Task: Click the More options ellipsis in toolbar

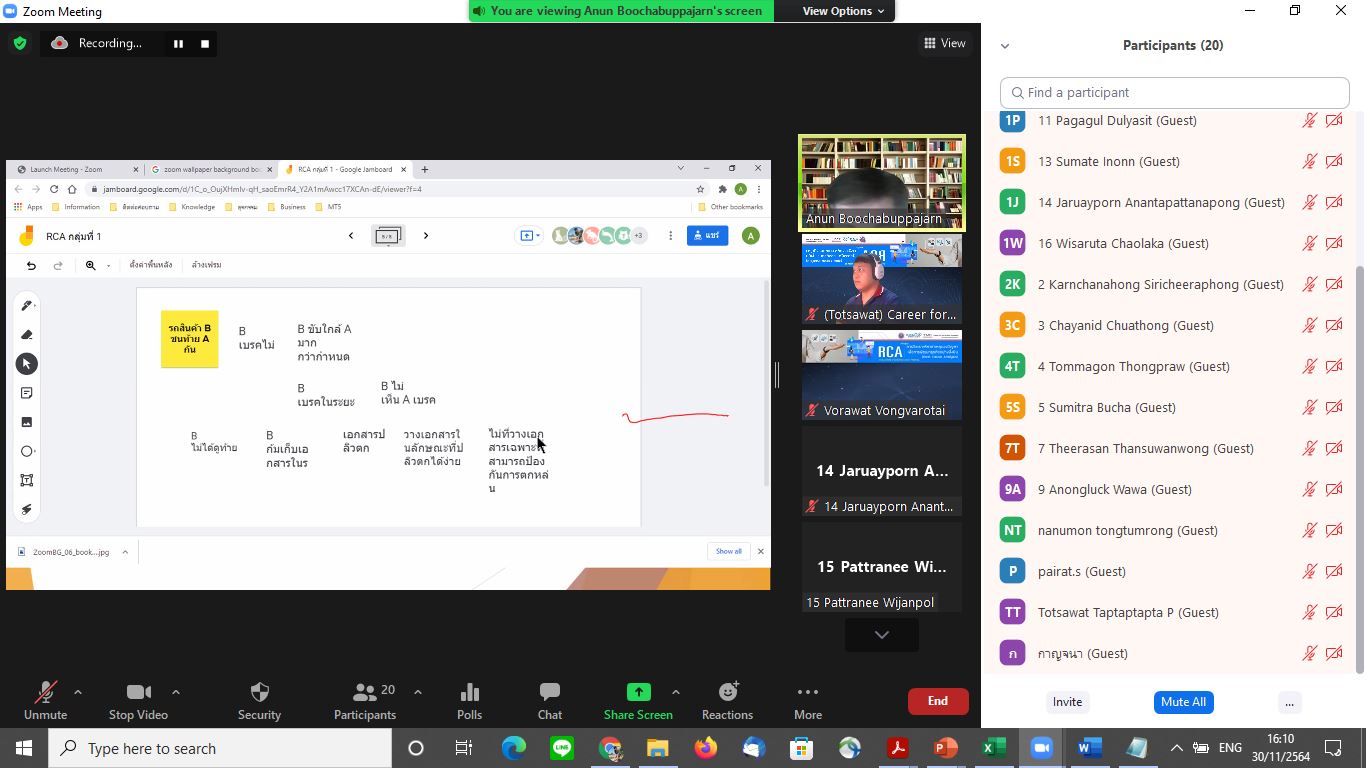Action: [x=807, y=693]
